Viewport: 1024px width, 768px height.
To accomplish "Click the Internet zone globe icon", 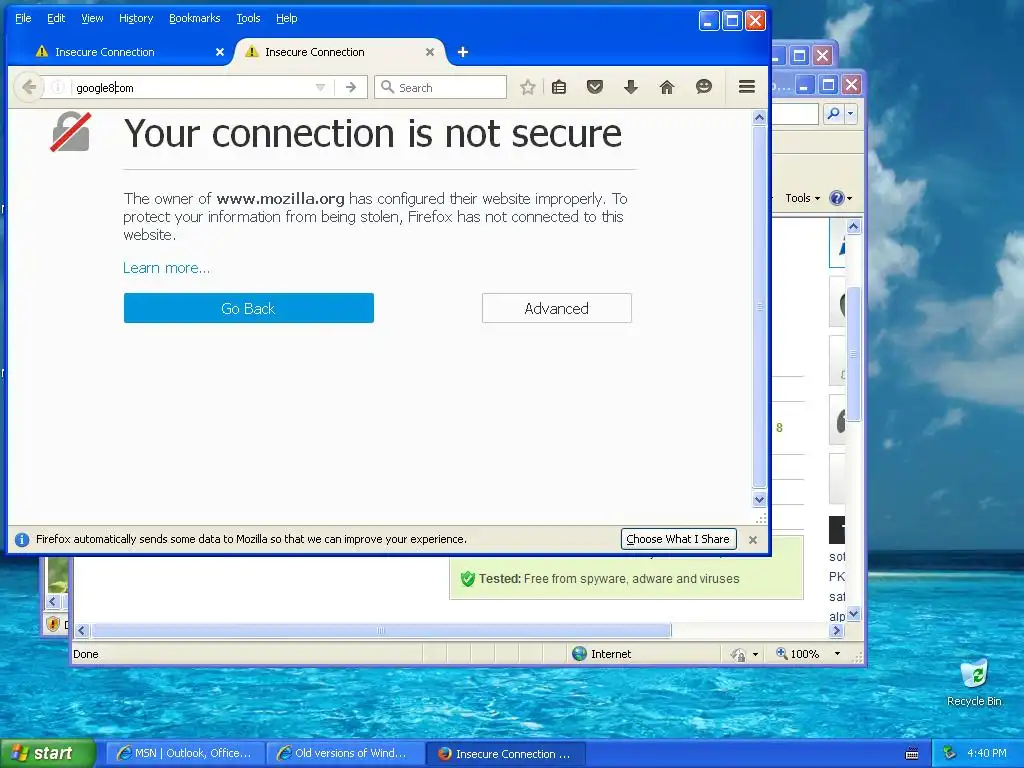I will (579, 654).
